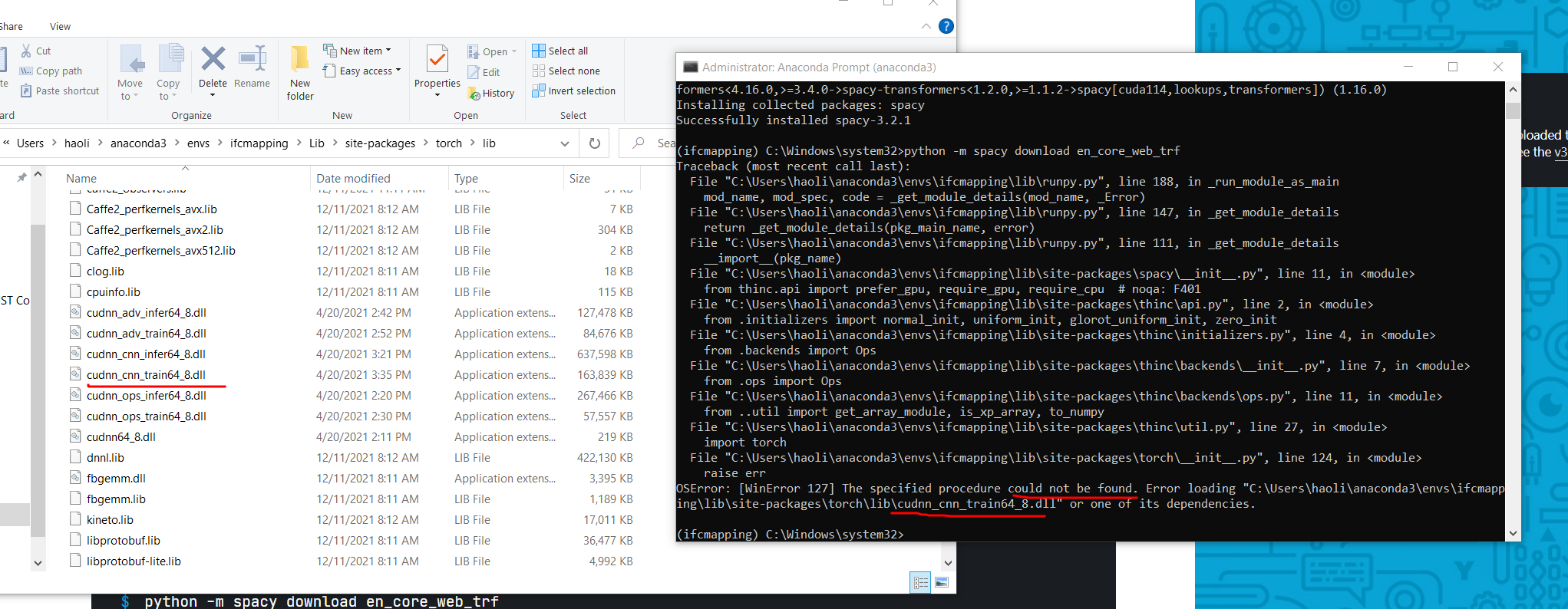
Task: Switch to details view in bottom corner
Action: click(920, 583)
